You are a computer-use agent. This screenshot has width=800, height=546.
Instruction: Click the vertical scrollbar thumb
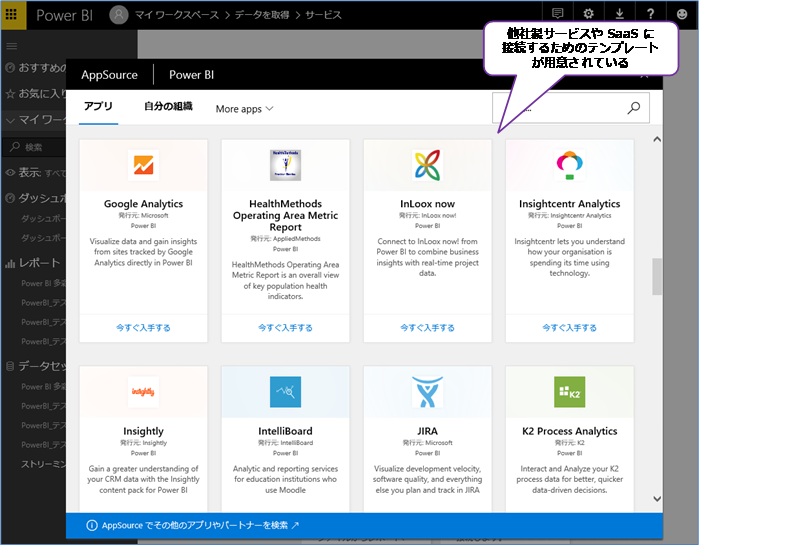pyautogui.click(x=657, y=277)
